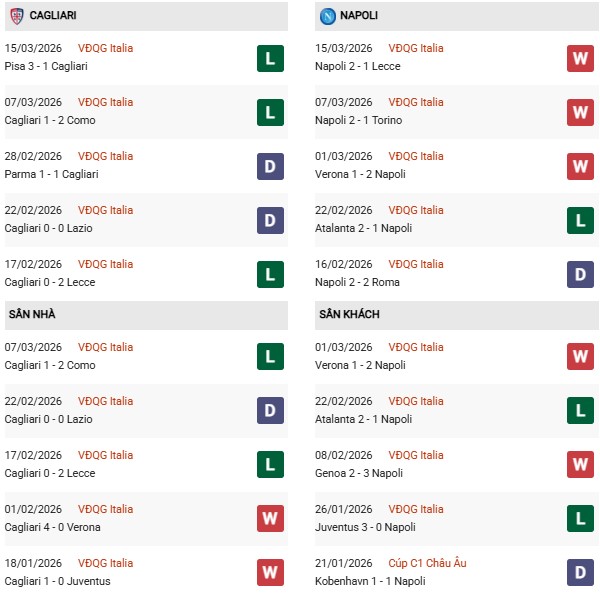600x594 pixels.
Task: Click the Cagliari team crest icon
Action: (x=16, y=16)
